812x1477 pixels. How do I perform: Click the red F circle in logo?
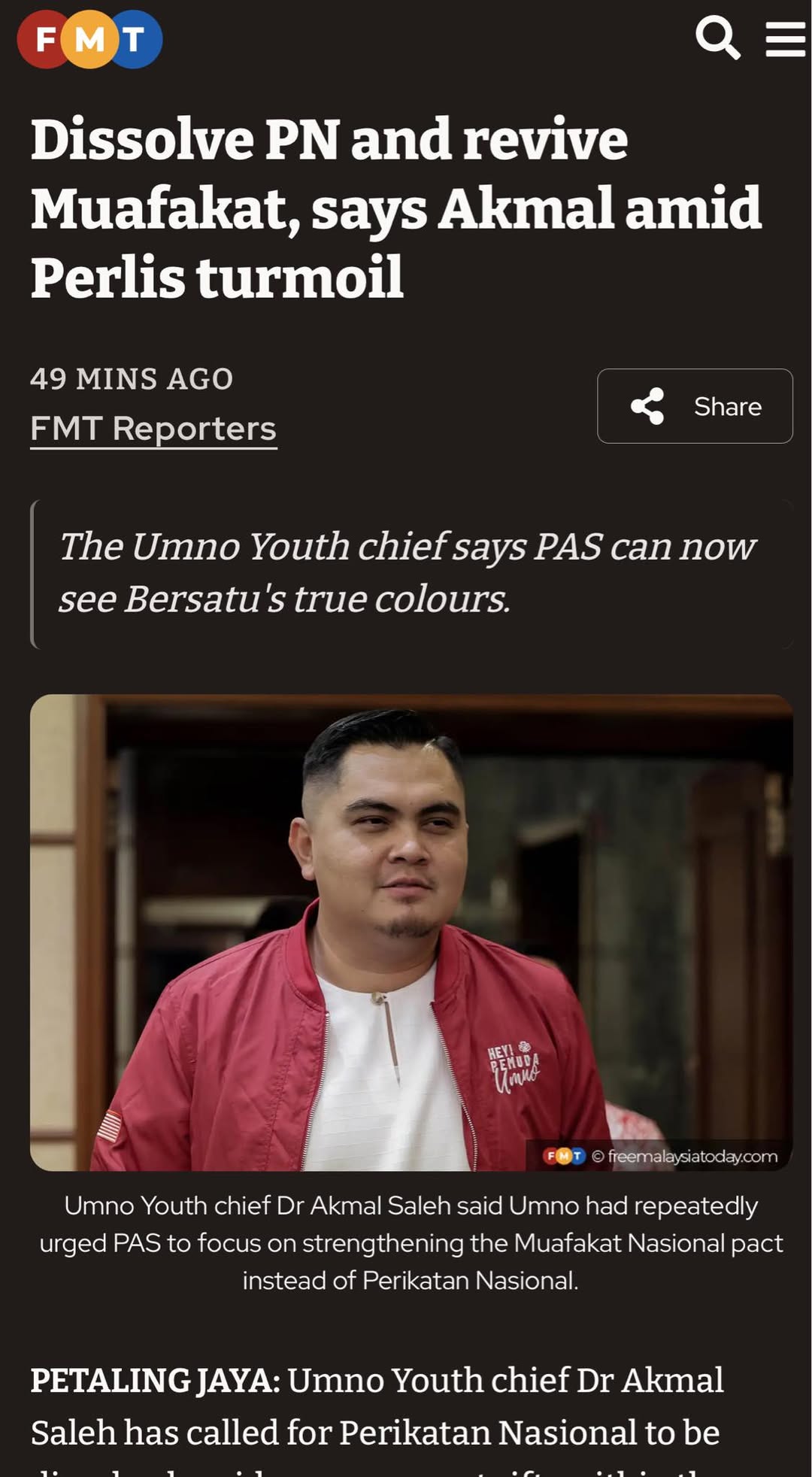click(x=44, y=39)
